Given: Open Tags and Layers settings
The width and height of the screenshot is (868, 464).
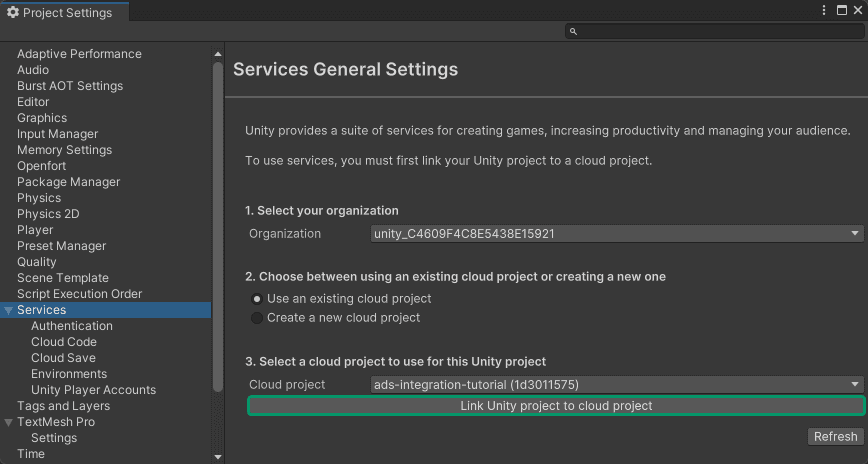Looking at the screenshot, I should 63,406.
